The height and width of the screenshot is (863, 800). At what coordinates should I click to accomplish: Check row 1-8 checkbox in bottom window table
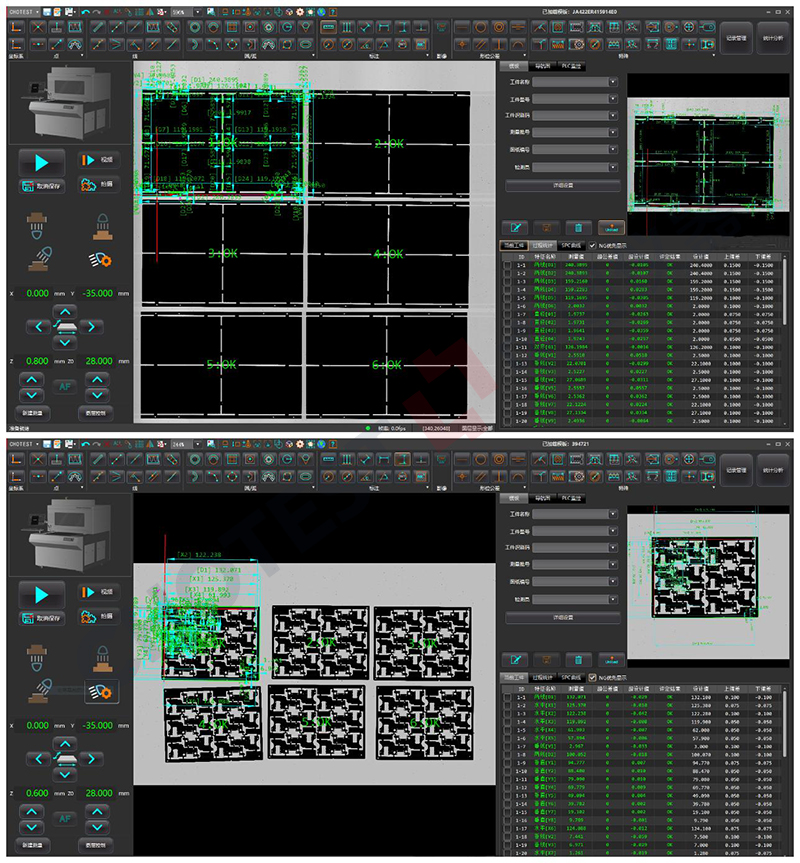507,755
